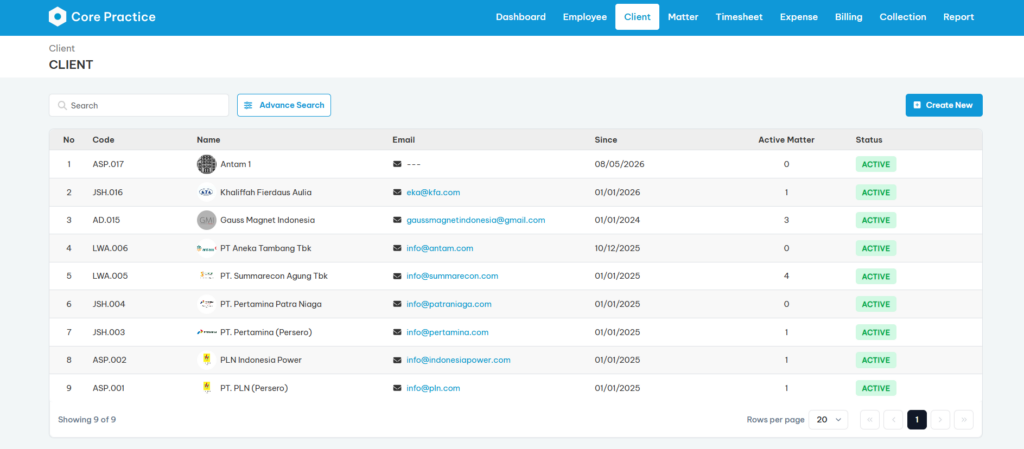Open email link info@patraniaga.com
Image resolution: width=1024 pixels, height=449 pixels.
point(449,304)
